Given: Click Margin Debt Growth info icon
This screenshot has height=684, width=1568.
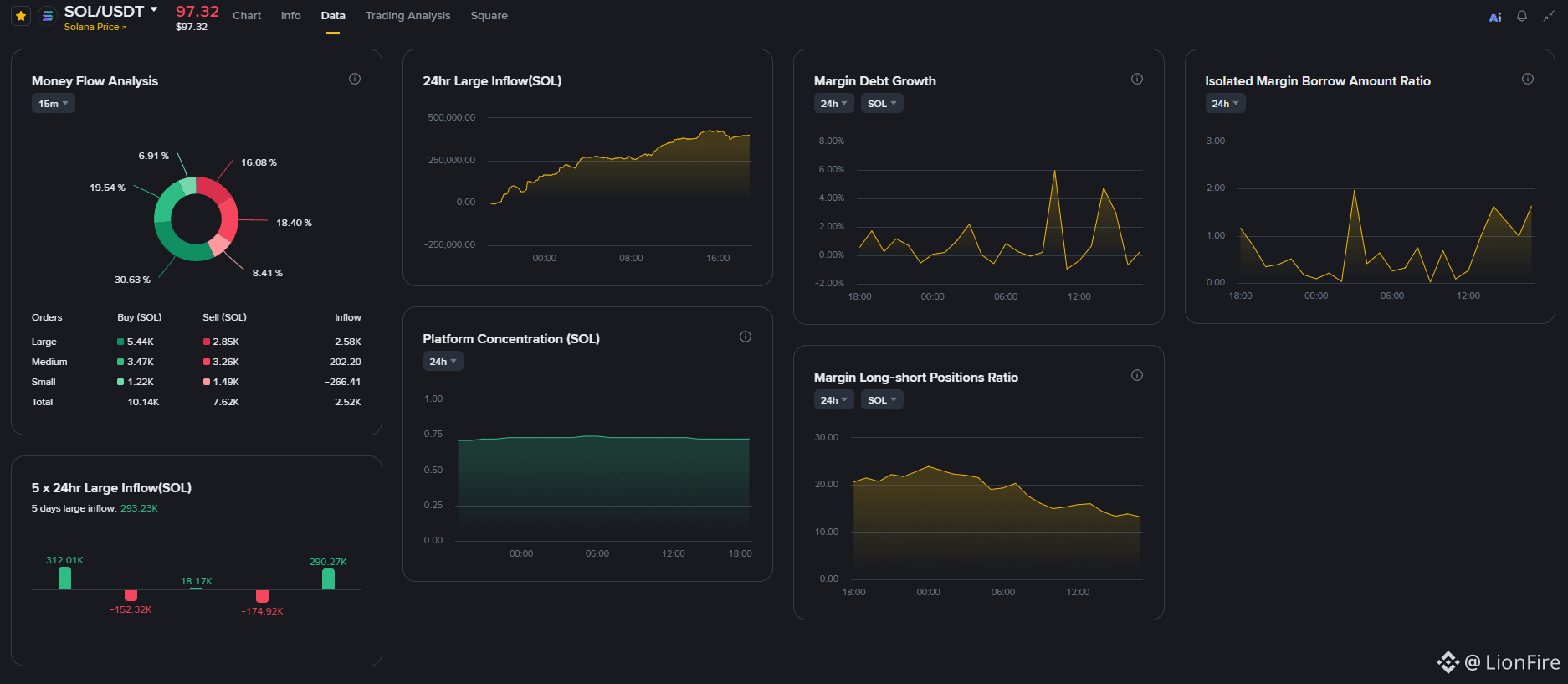Looking at the screenshot, I should 1137,79.
